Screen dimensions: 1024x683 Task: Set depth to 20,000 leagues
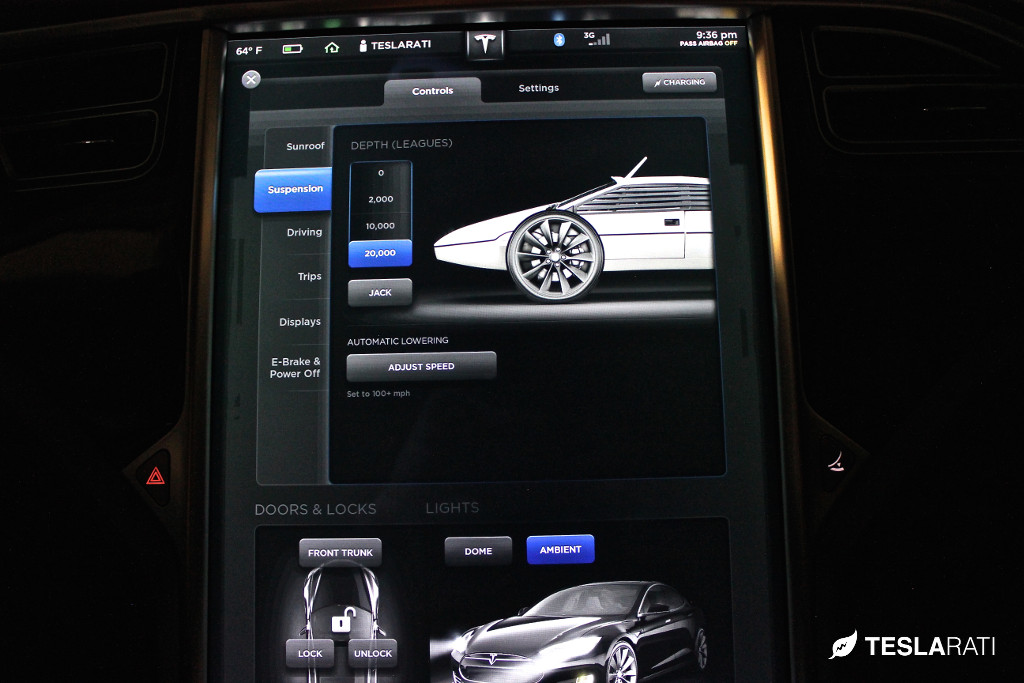click(380, 253)
